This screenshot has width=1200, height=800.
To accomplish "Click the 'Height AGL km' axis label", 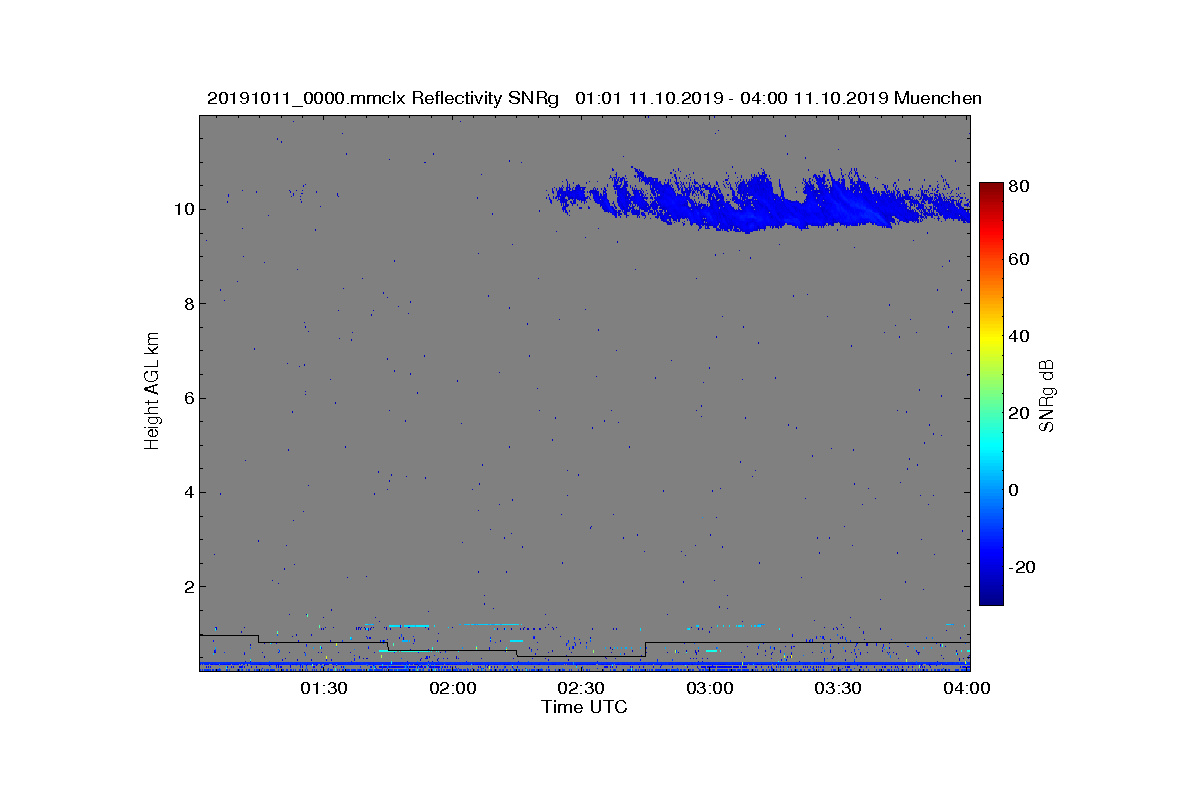I will click(152, 393).
